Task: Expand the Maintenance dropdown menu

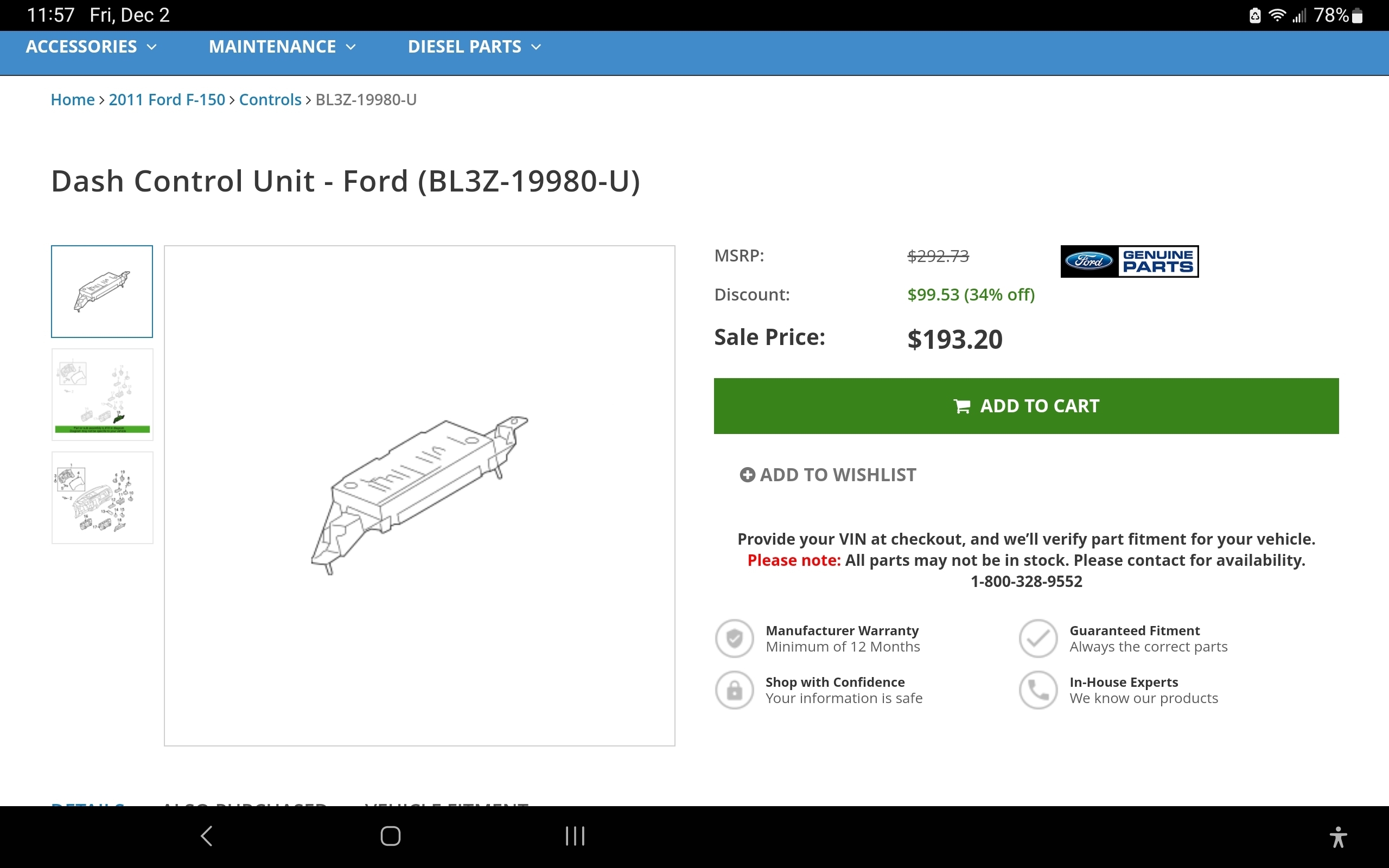Action: pyautogui.click(x=282, y=47)
